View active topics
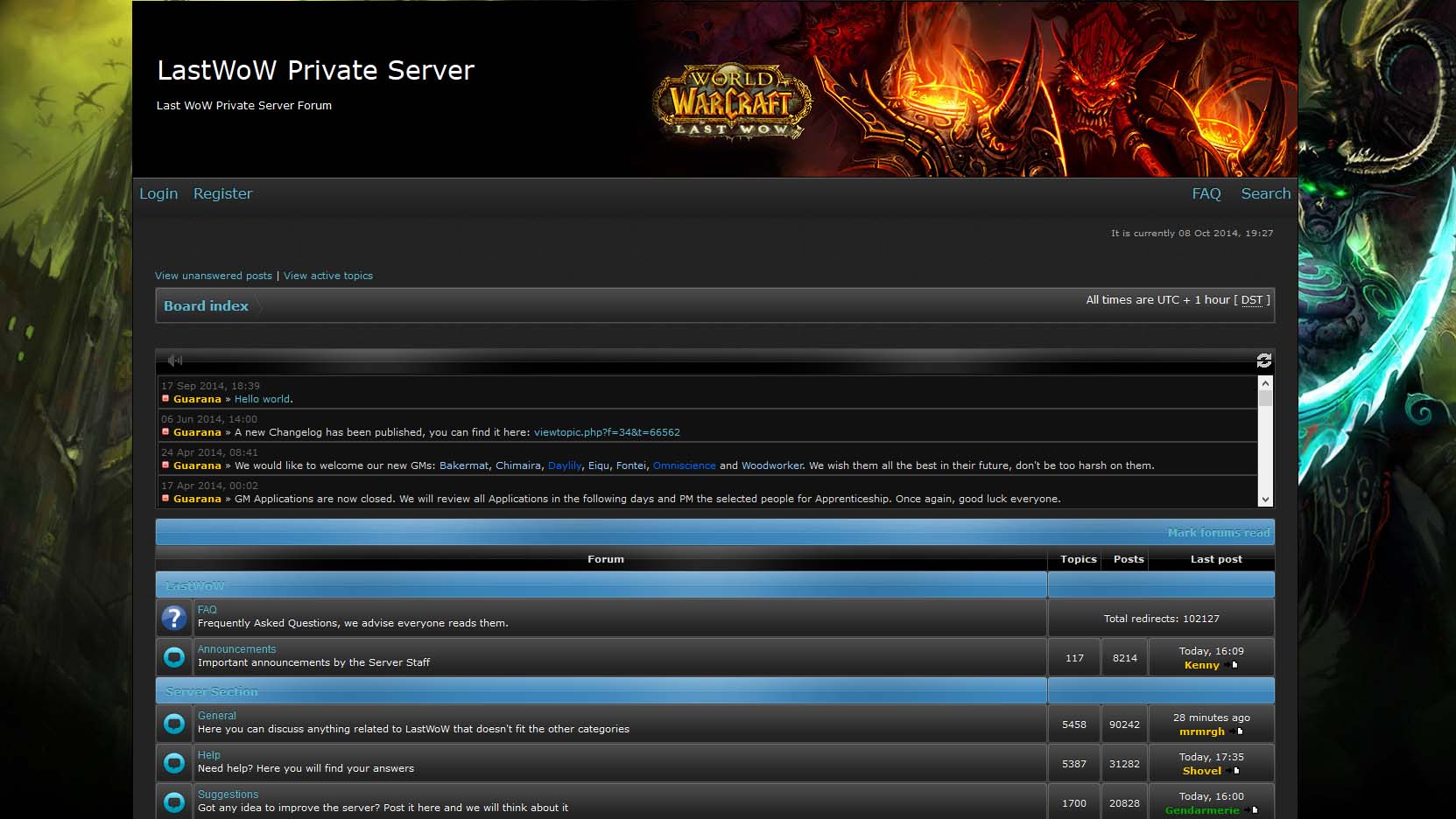 tap(328, 276)
